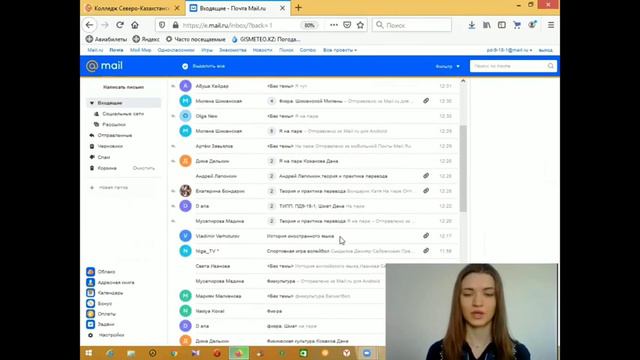This screenshot has width=640, height=360.
Task: Open the Авиабилеты bookmark
Action: pos(107,39)
